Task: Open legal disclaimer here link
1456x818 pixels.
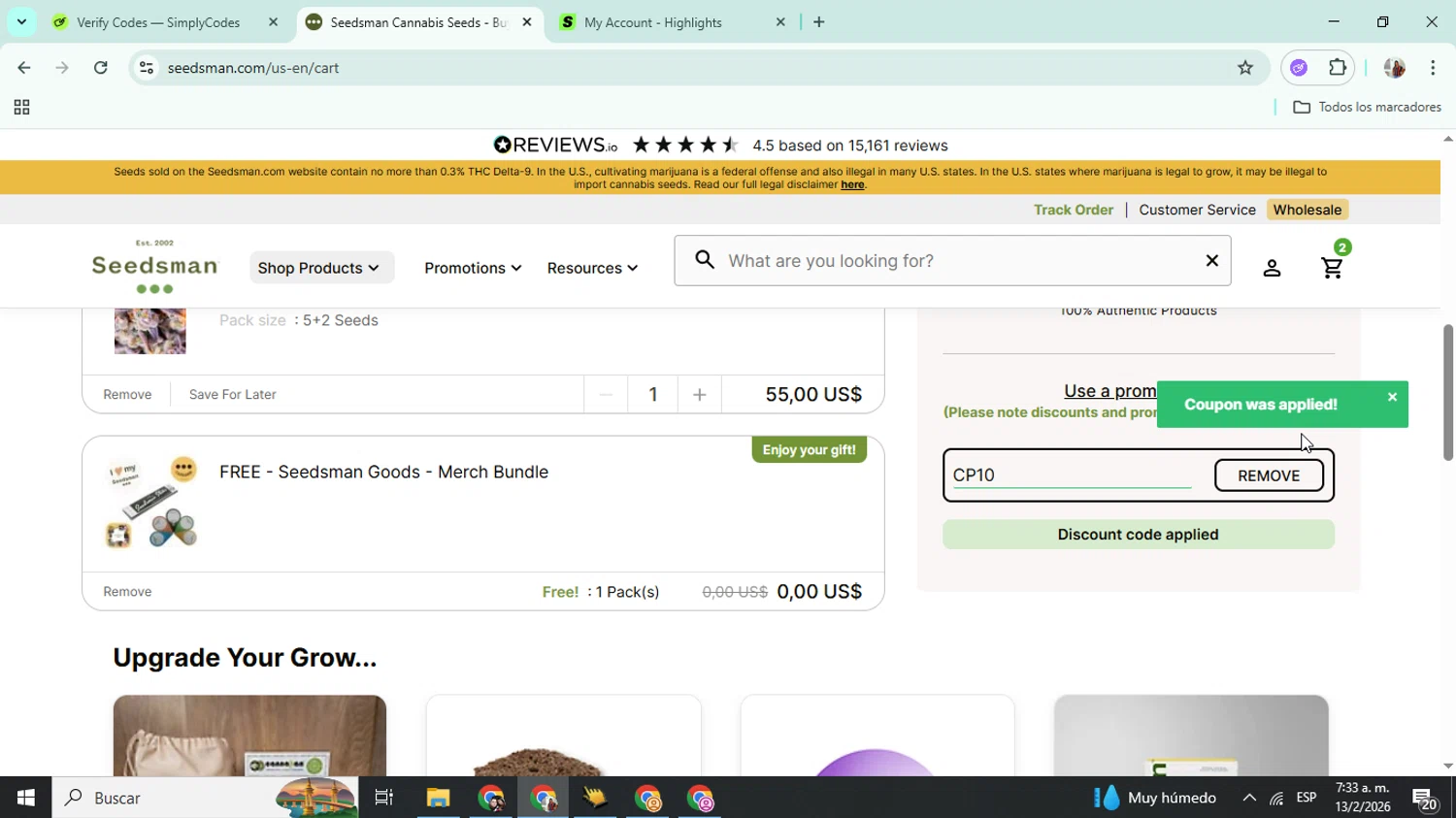Action: coord(852,184)
